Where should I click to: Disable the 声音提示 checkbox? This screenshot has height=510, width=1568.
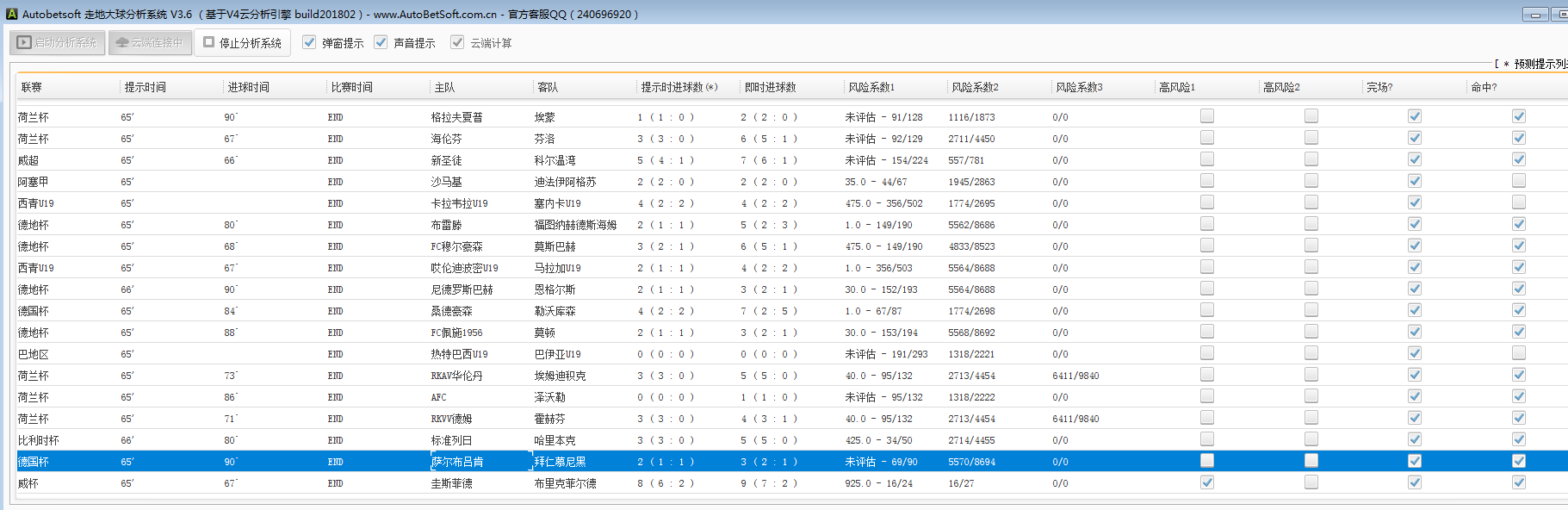coord(381,42)
